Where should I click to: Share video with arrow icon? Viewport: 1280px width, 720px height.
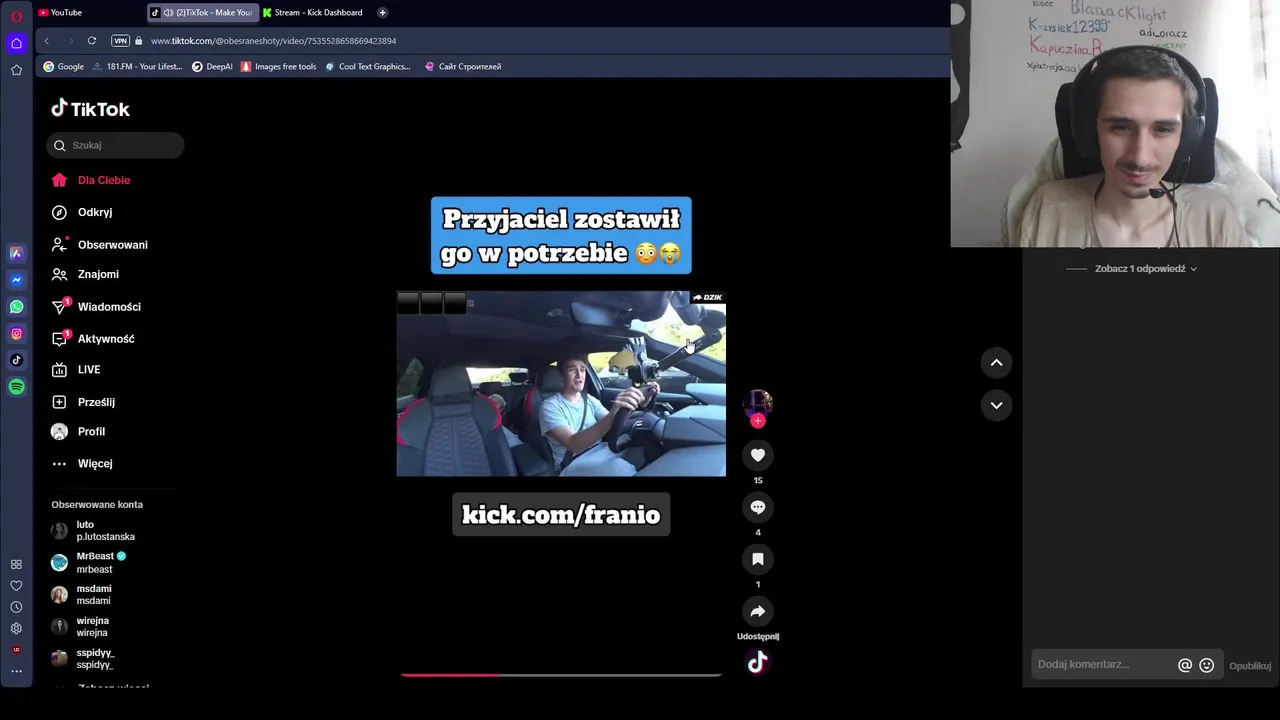pos(758,611)
